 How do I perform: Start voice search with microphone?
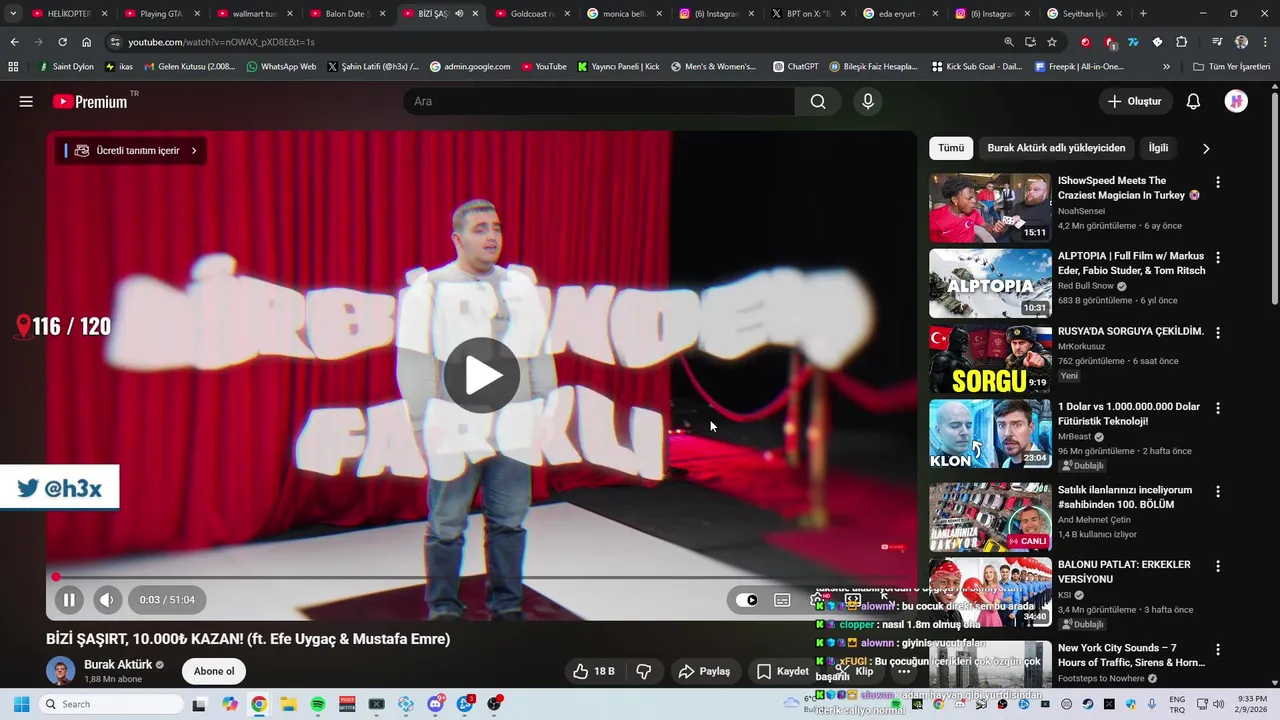tap(867, 101)
